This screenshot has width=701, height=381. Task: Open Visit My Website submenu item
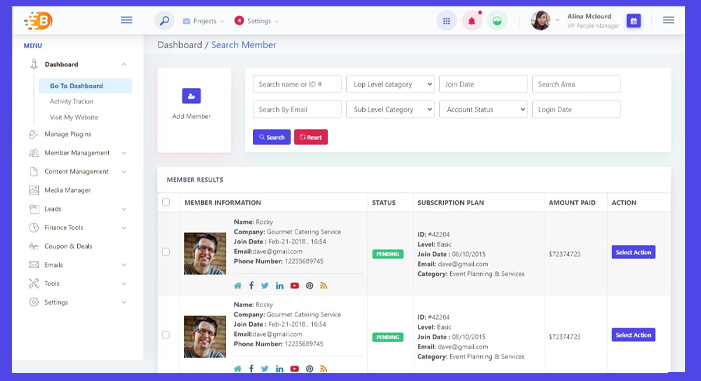coord(74,117)
